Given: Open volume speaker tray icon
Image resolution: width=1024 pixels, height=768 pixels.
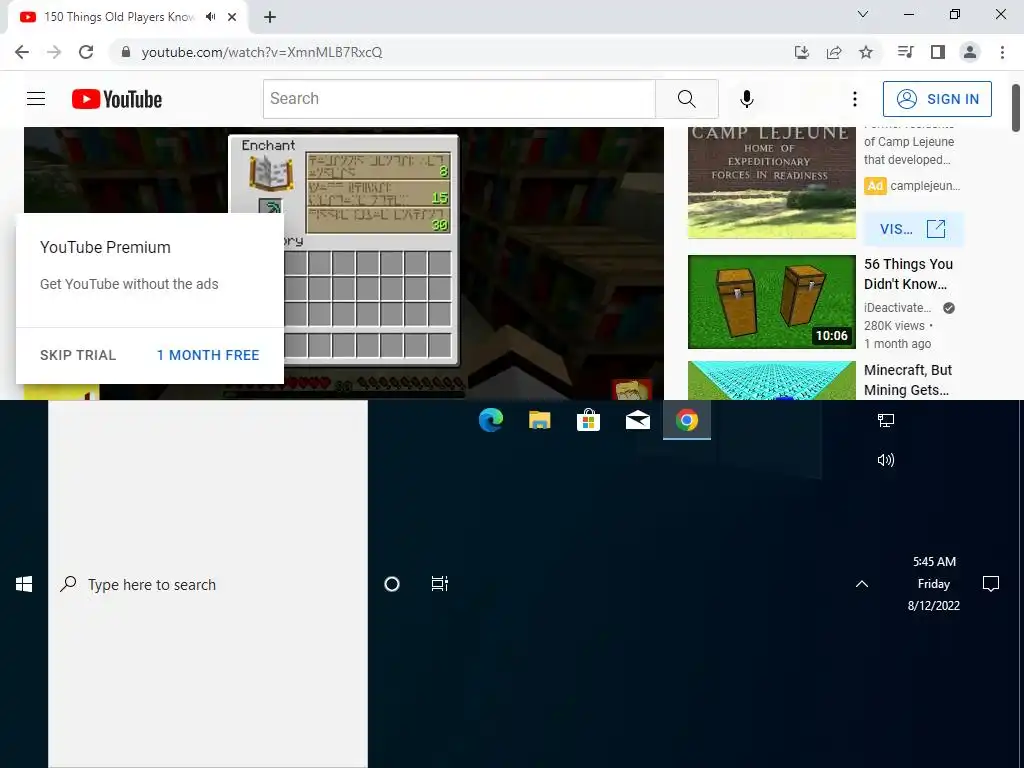Looking at the screenshot, I should (886, 460).
